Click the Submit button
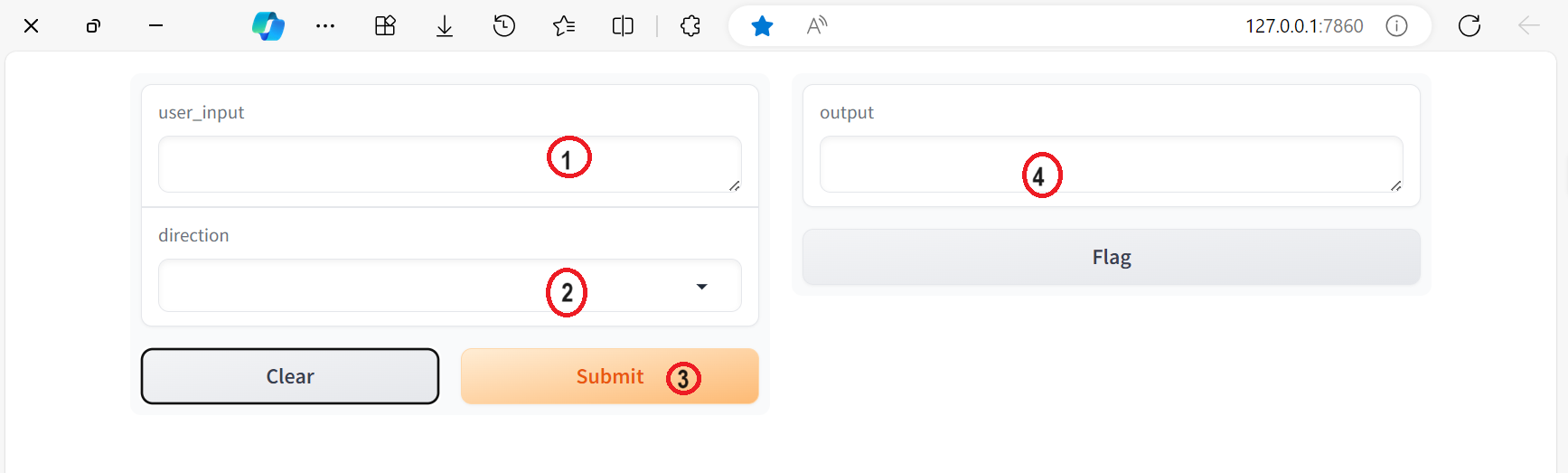Screen dimensions: 1568x473 [609, 376]
